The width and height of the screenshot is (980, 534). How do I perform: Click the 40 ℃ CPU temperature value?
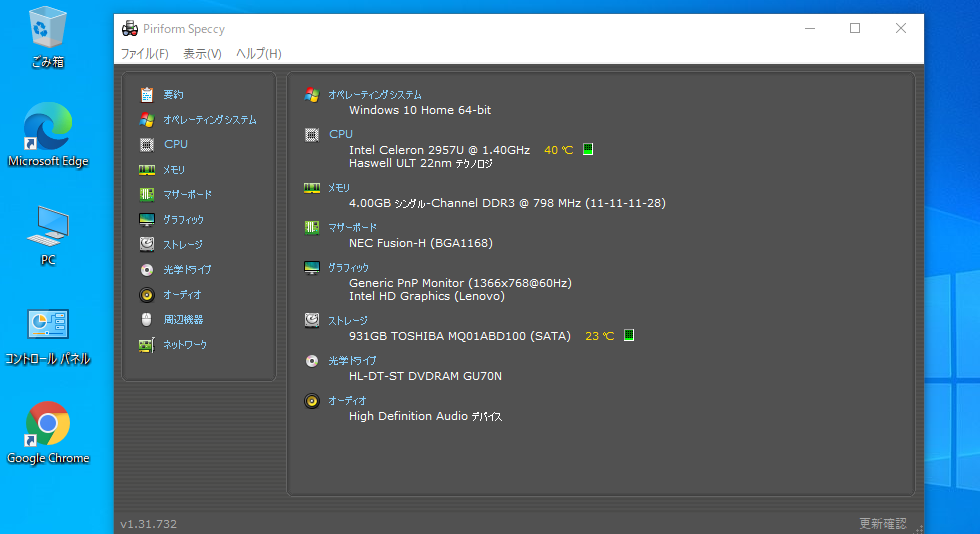point(559,150)
